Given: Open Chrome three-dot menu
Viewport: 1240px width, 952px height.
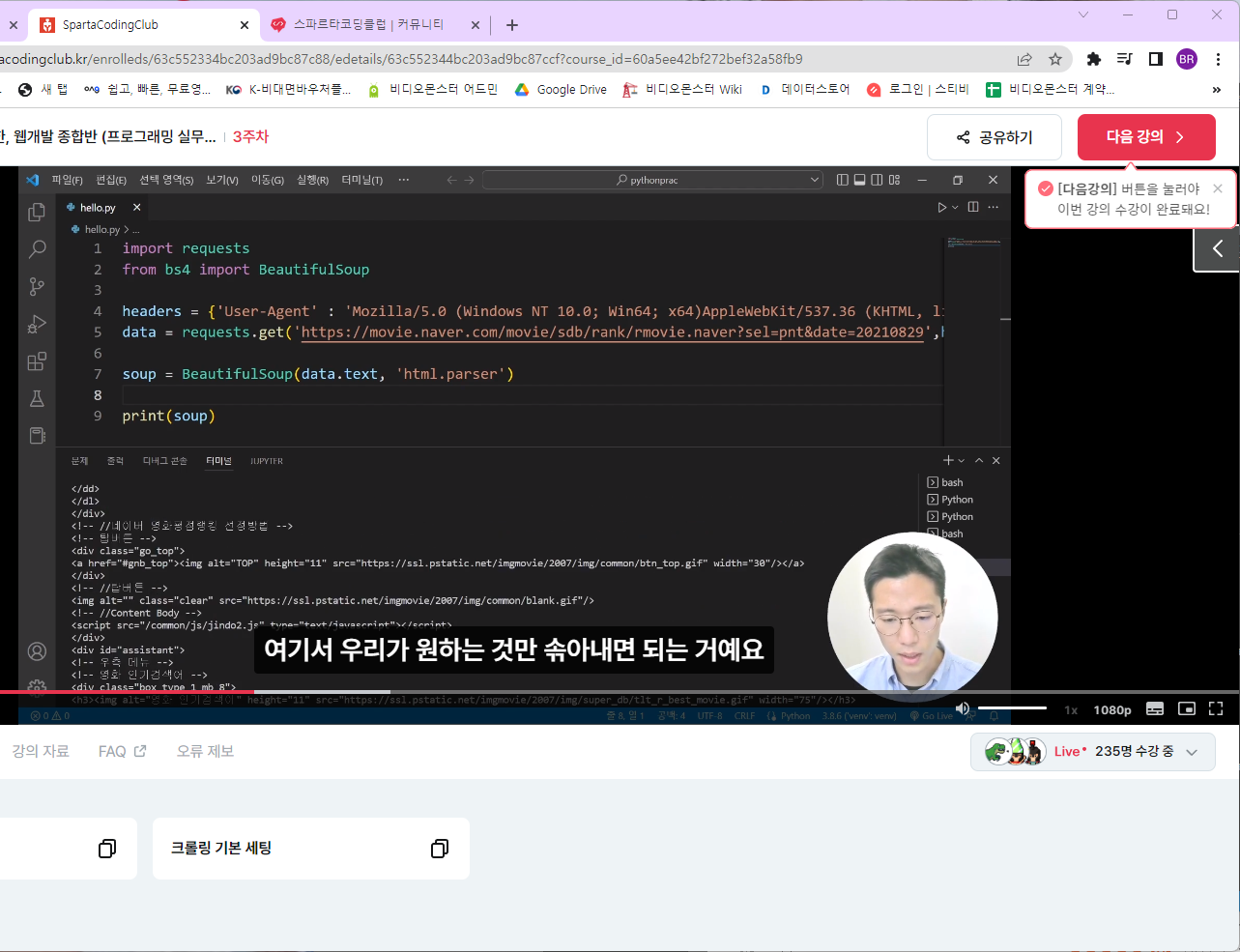Looking at the screenshot, I should (1219, 59).
